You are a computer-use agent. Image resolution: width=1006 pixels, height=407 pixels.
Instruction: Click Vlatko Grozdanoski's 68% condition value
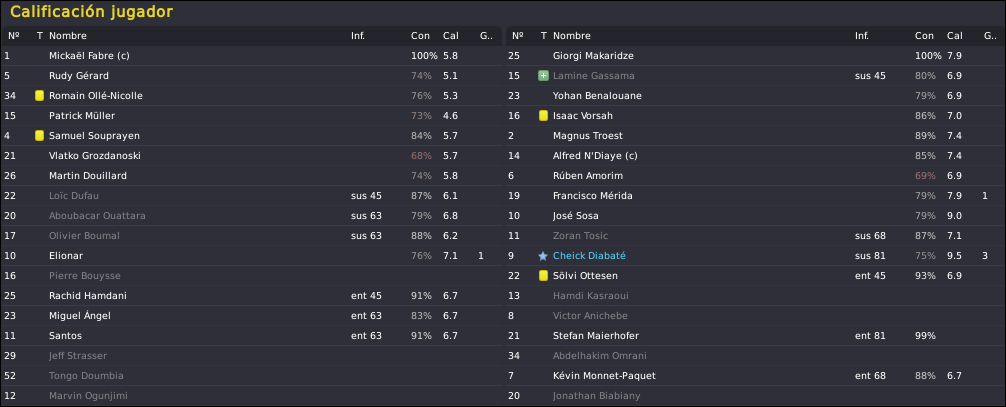point(421,155)
